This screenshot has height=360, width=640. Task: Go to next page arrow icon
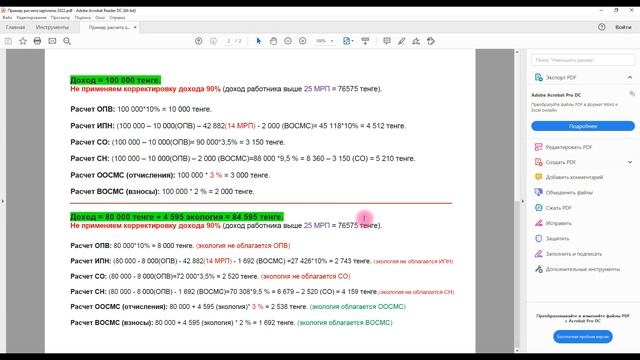point(213,41)
